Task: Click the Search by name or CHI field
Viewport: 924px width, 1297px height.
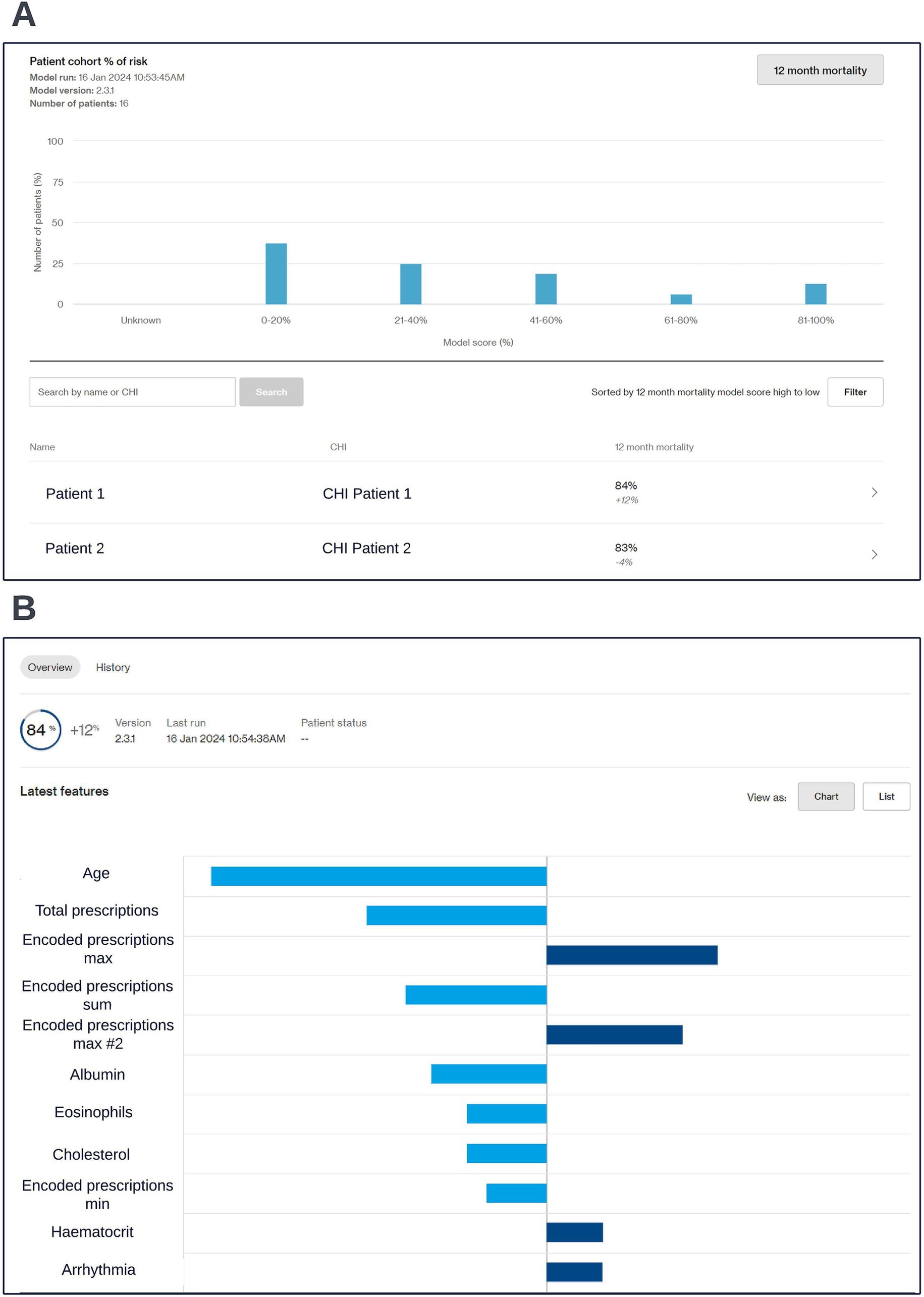Action: click(132, 392)
